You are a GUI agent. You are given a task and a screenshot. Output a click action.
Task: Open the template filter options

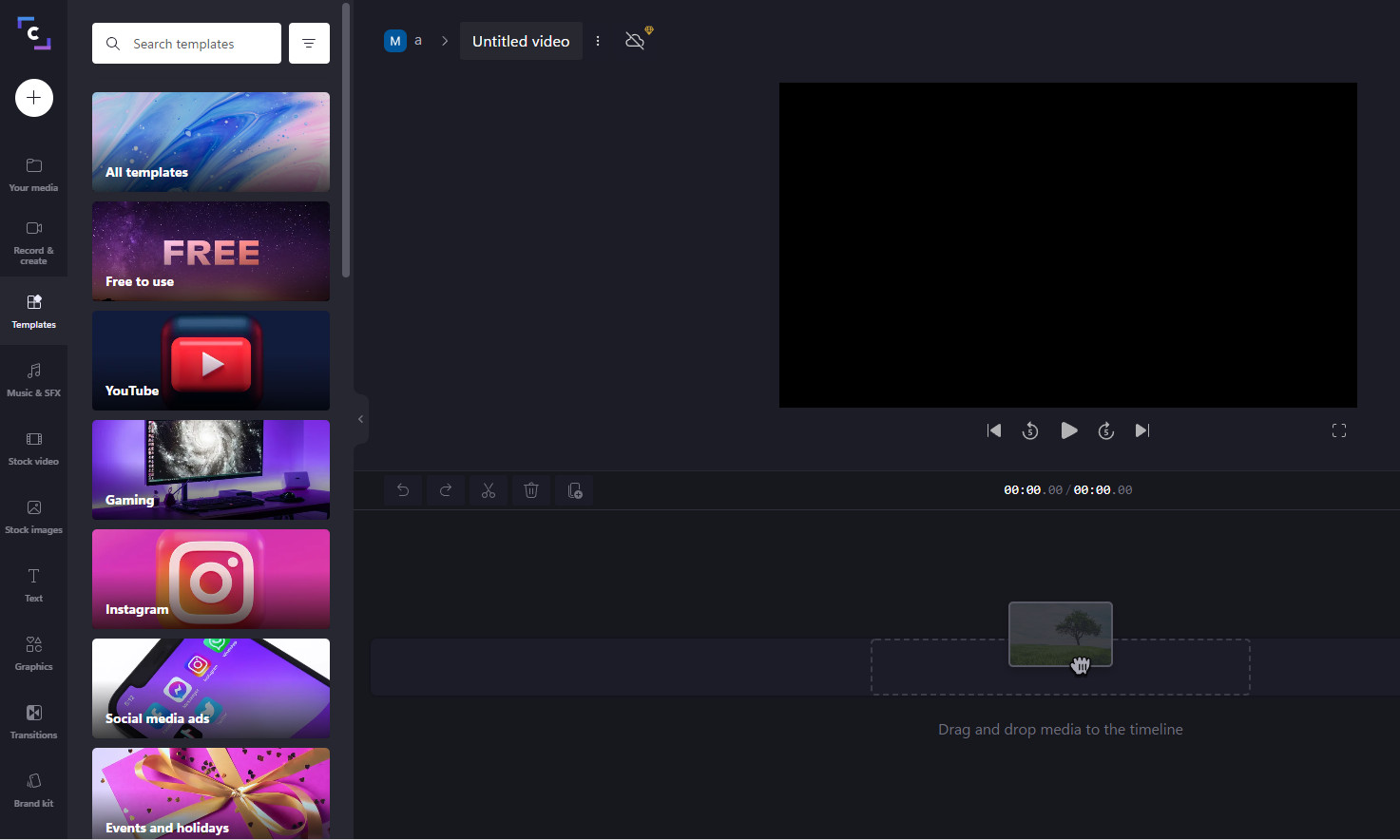click(x=309, y=44)
